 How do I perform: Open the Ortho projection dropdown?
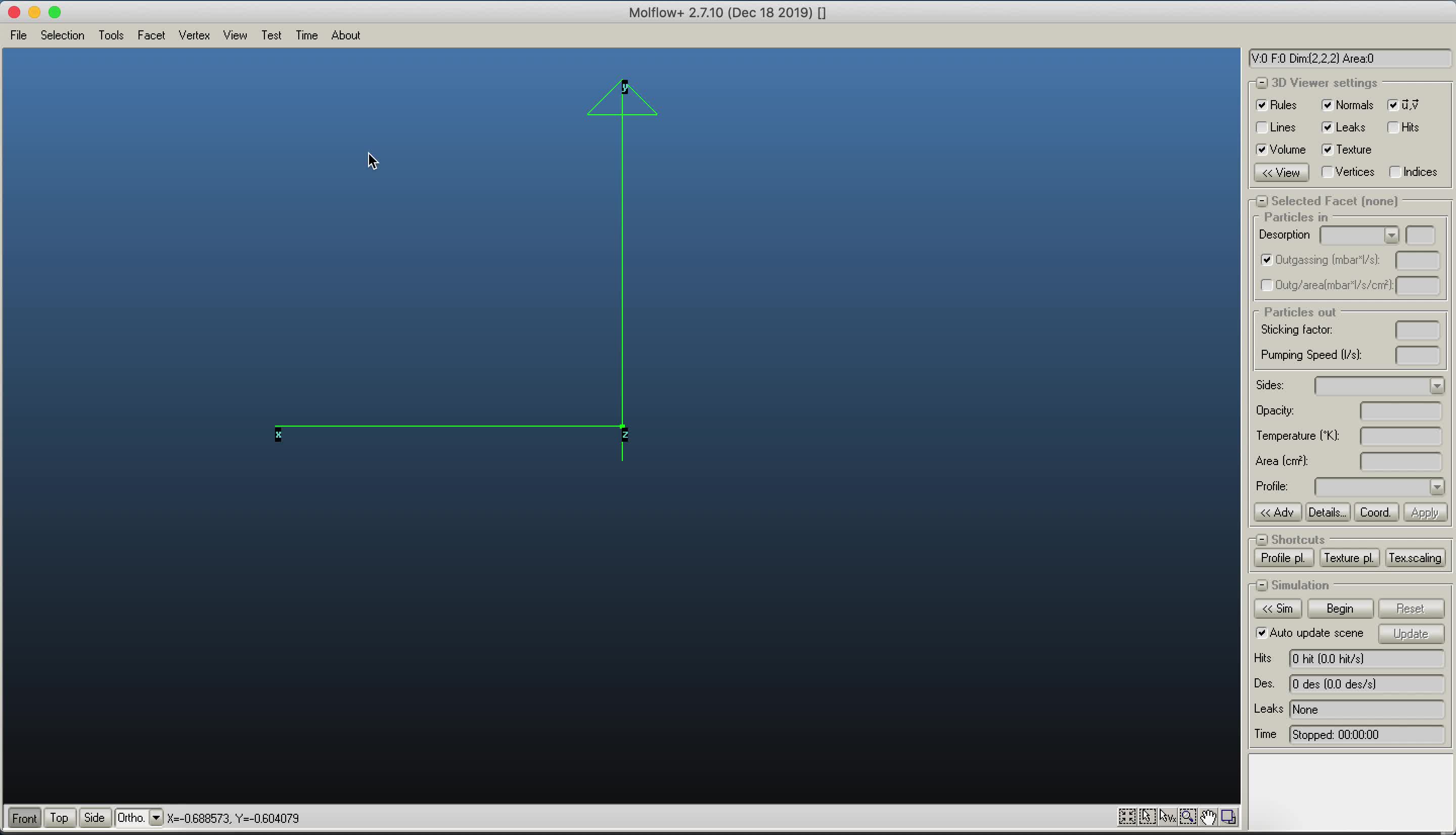click(x=157, y=817)
